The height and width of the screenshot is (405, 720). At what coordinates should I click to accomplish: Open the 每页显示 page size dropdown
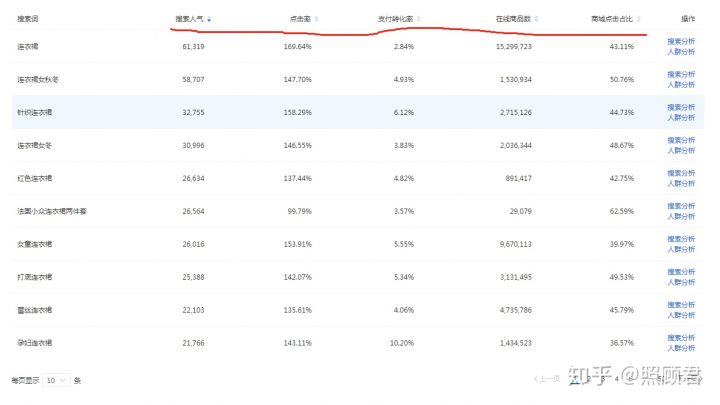[x=56, y=380]
